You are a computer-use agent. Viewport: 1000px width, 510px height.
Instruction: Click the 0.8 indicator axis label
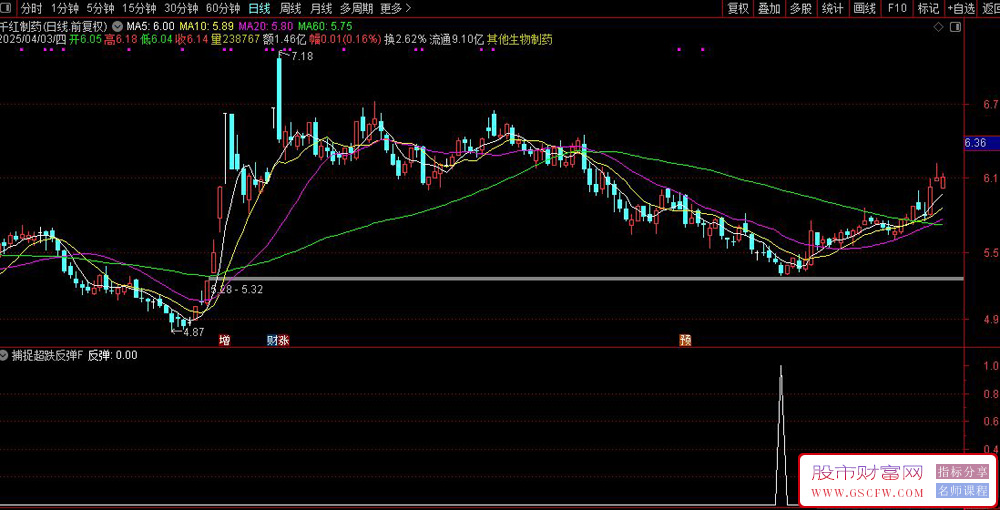click(x=990, y=394)
